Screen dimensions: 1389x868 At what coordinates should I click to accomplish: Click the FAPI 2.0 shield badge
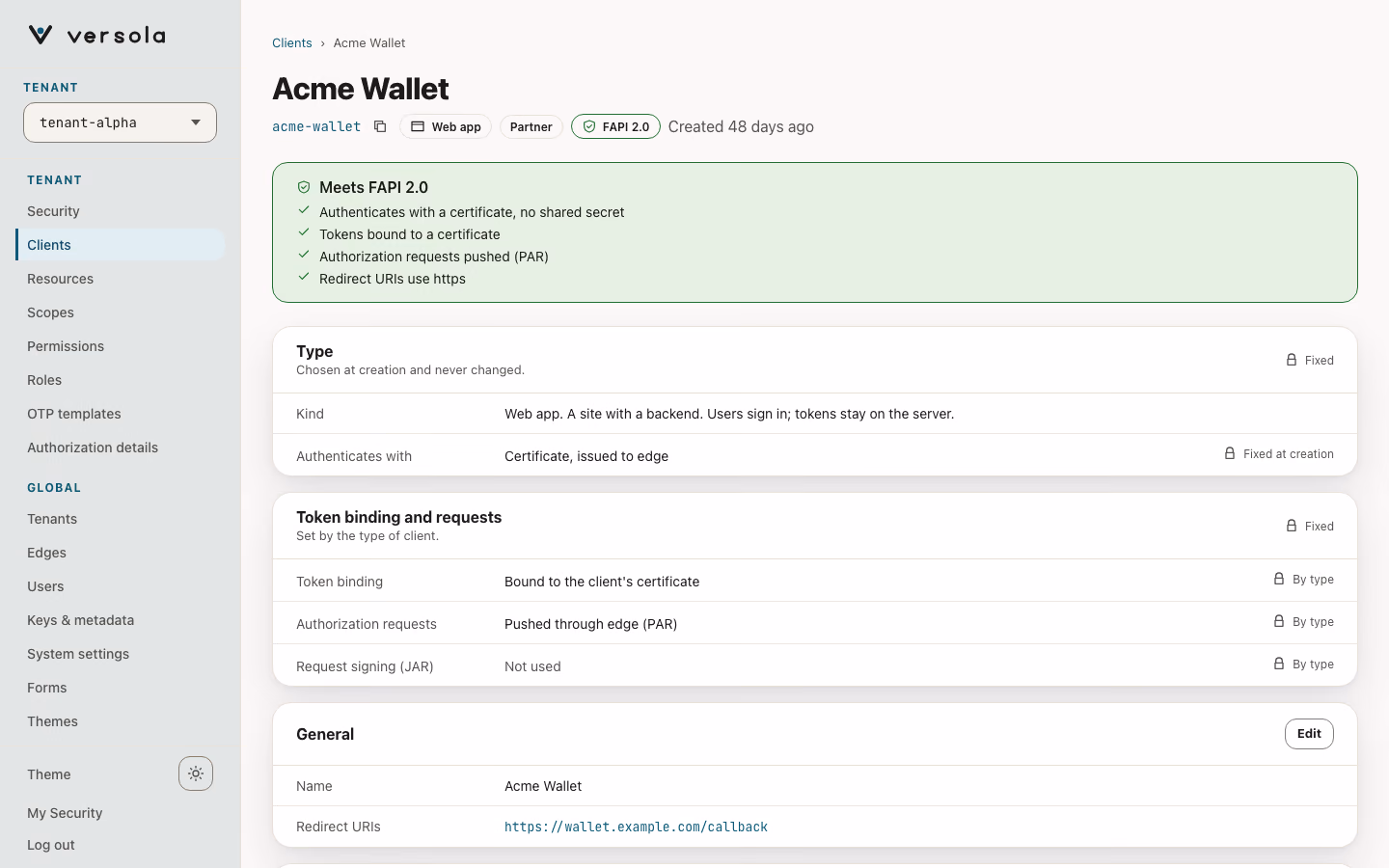pos(615,126)
